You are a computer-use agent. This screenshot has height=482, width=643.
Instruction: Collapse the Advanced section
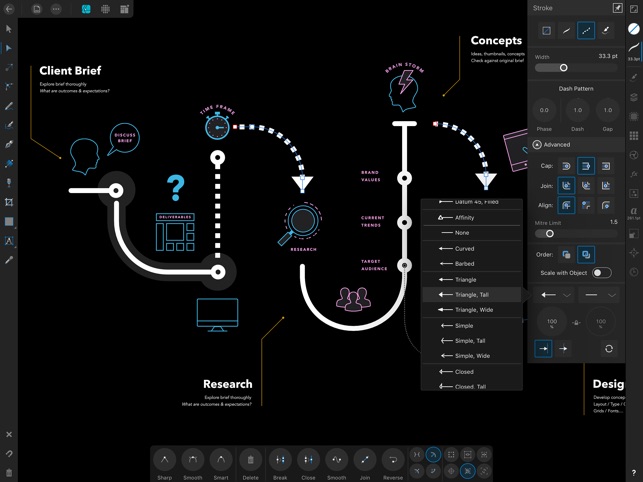tap(537, 144)
